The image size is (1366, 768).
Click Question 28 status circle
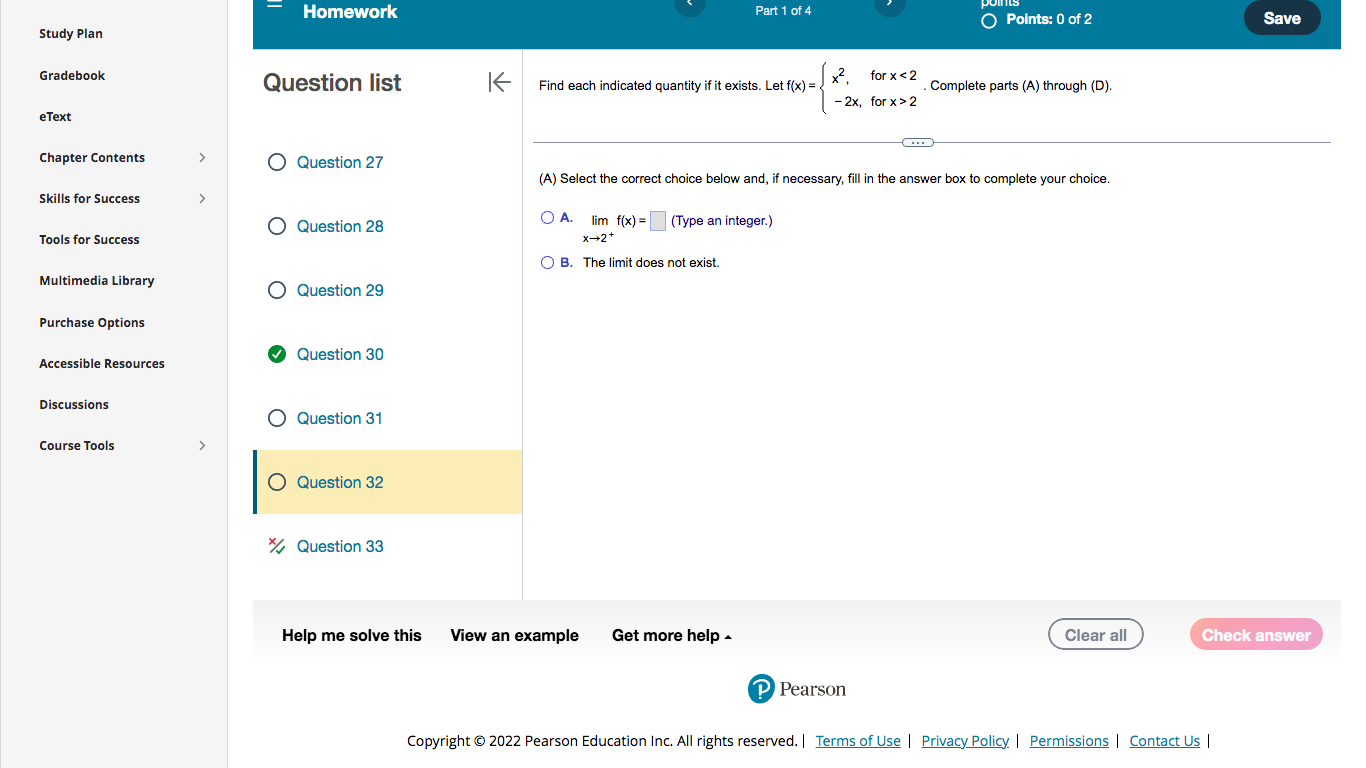277,226
